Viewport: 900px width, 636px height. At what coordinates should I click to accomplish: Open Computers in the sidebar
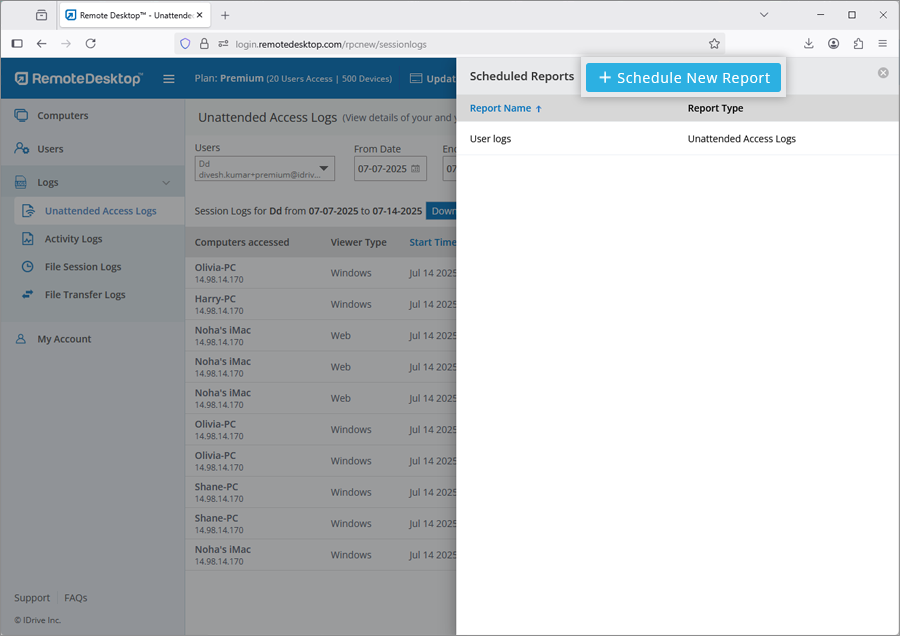(62, 116)
